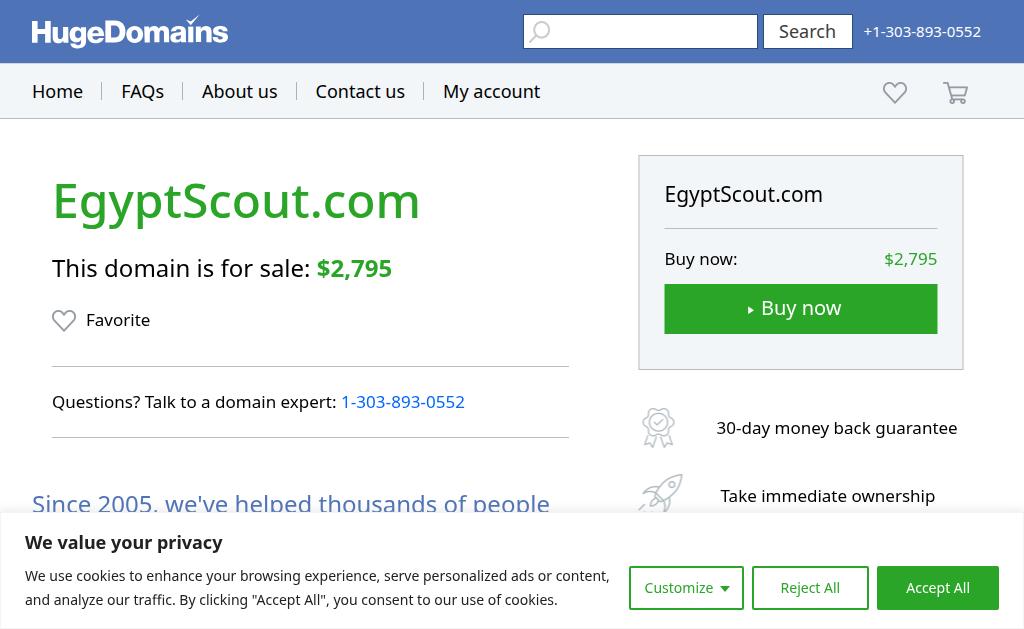1024x629 pixels.
Task: Open My account
Action: coord(492,91)
